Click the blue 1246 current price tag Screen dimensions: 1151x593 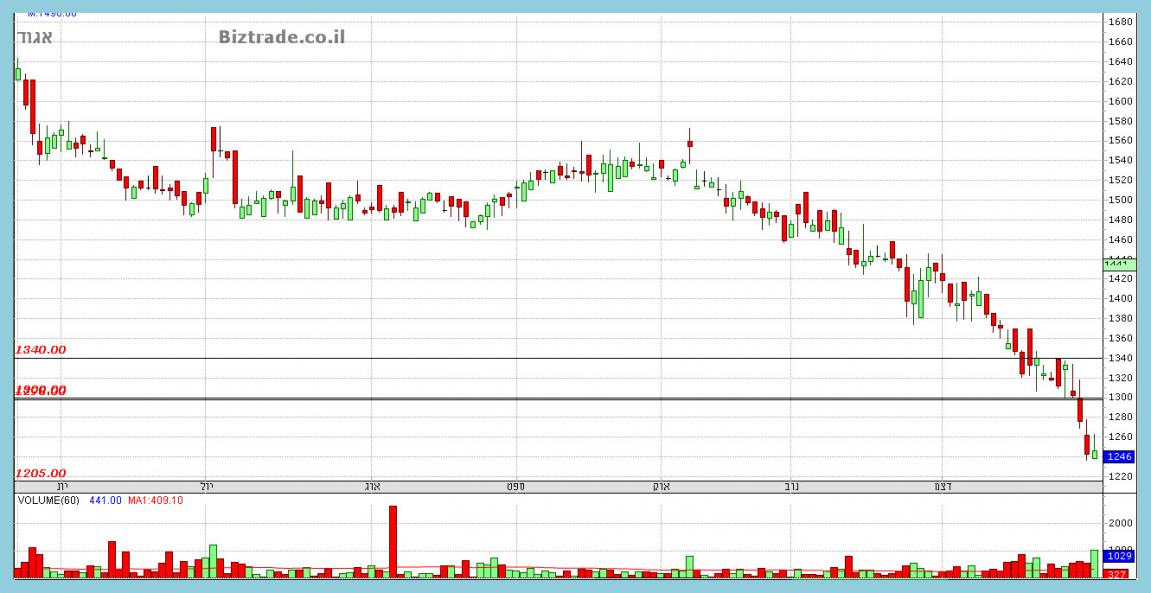(1119, 456)
